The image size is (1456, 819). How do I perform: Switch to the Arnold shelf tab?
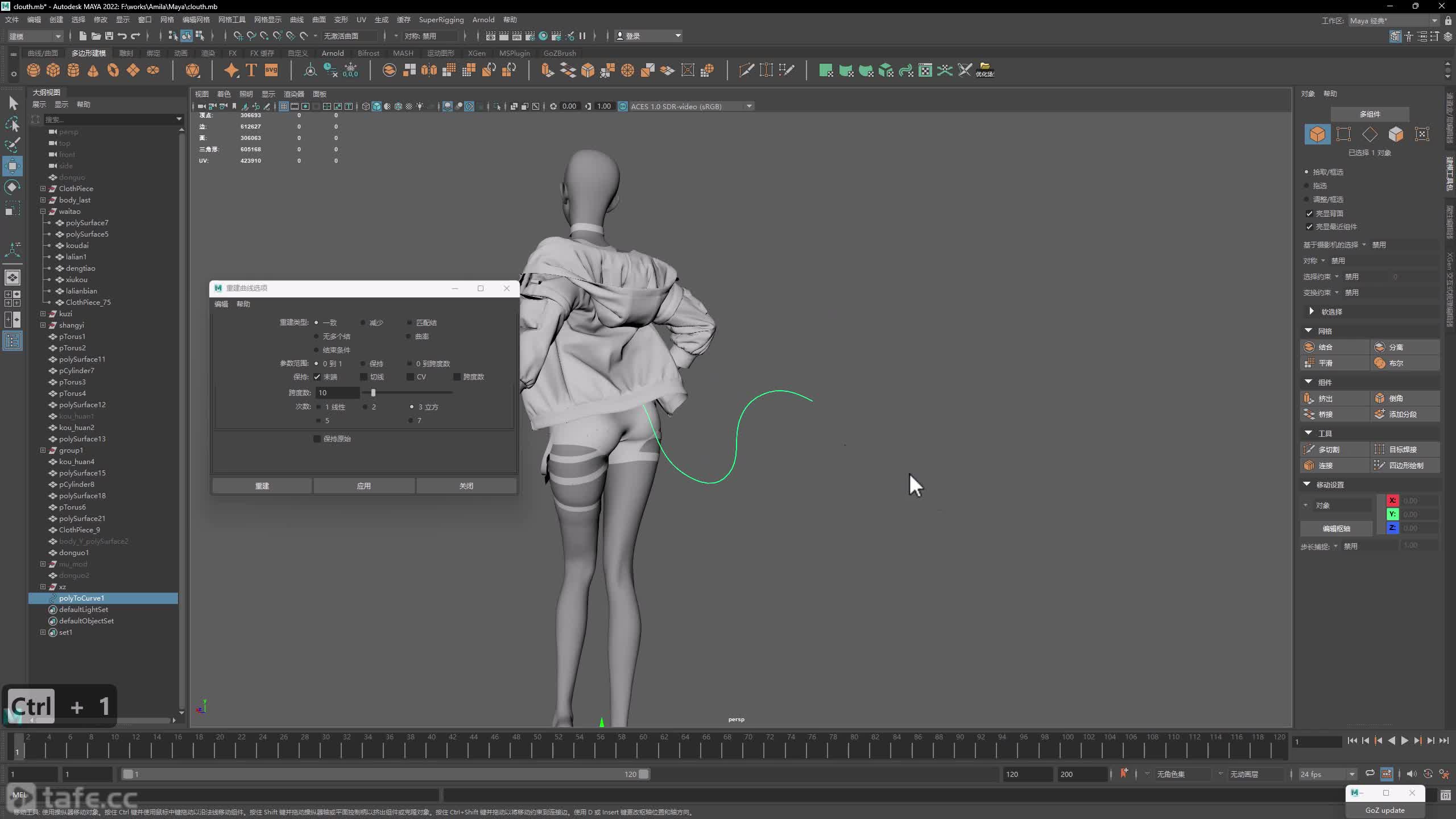(332, 53)
